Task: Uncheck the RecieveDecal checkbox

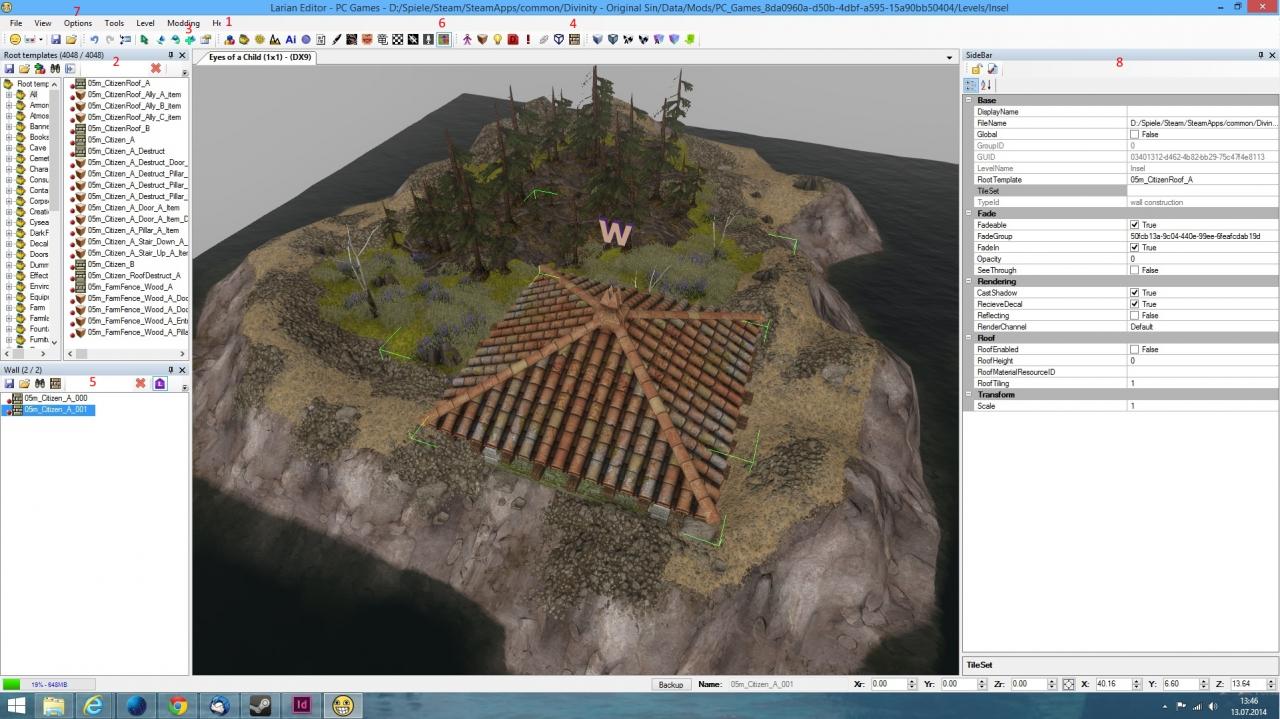Action: pyautogui.click(x=1134, y=304)
